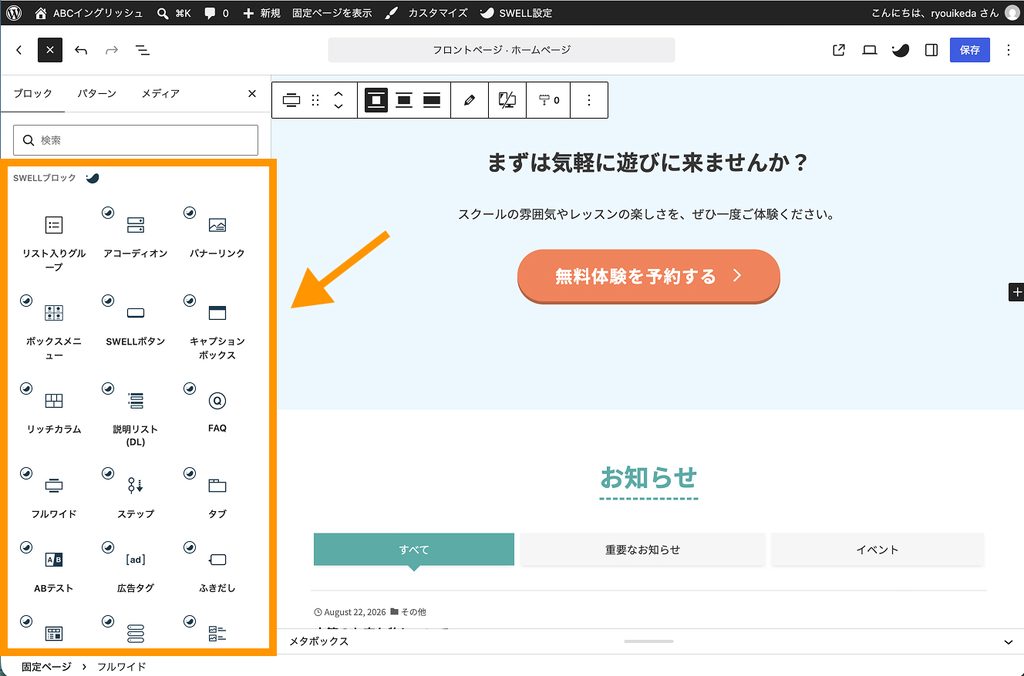Viewport: 1024px width, 676px height.
Task: Insert キャプションボックス block
Action: pos(217,330)
